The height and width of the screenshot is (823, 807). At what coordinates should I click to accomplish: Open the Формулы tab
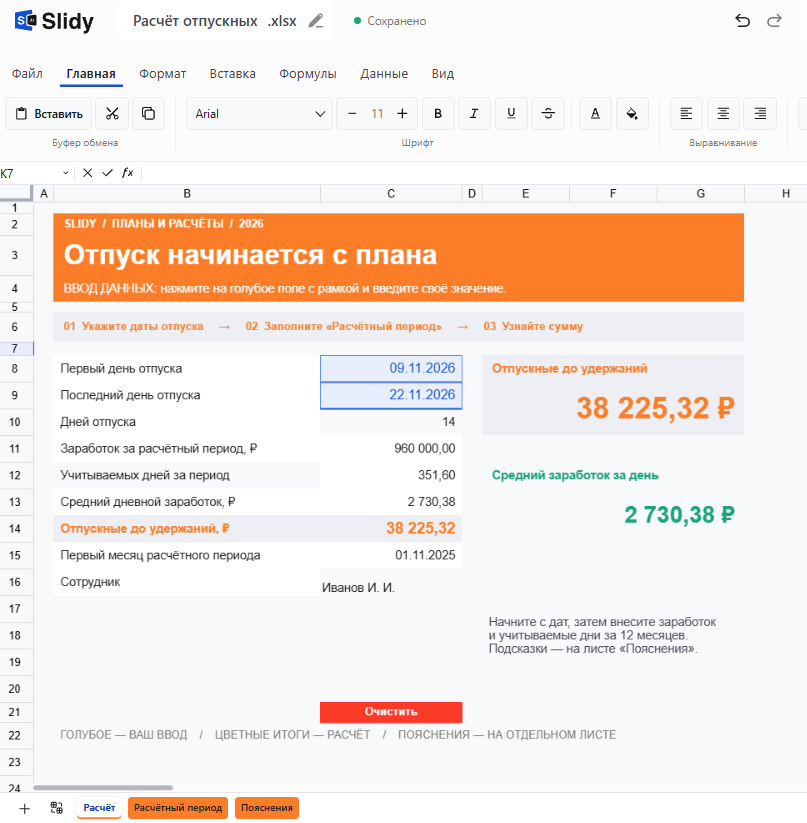tap(307, 73)
